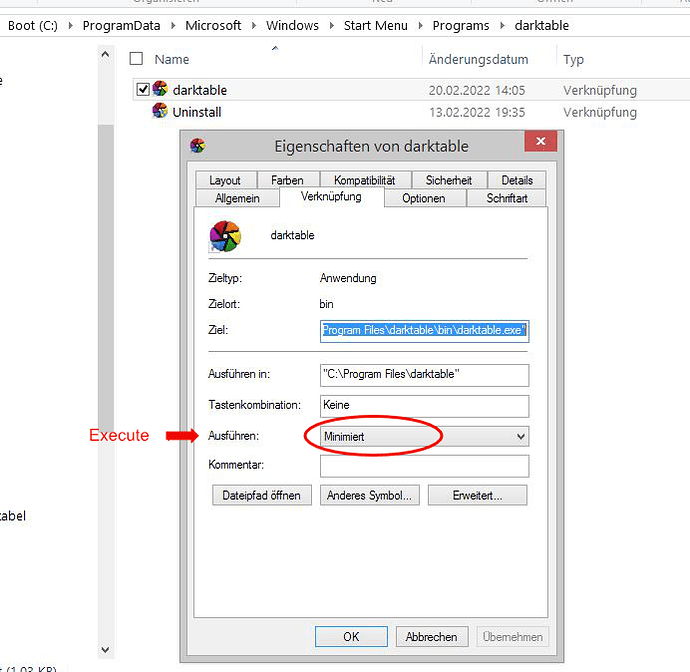Sort by the Typ column header
This screenshot has height=672, width=690.
(x=573, y=59)
